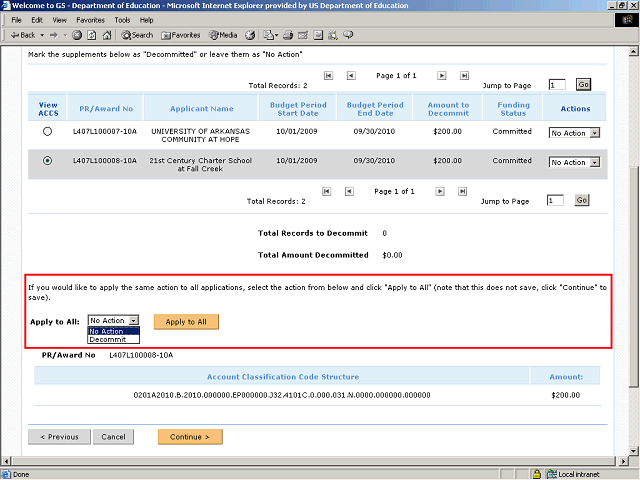Click next page arrow in bottom pager

click(x=441, y=191)
